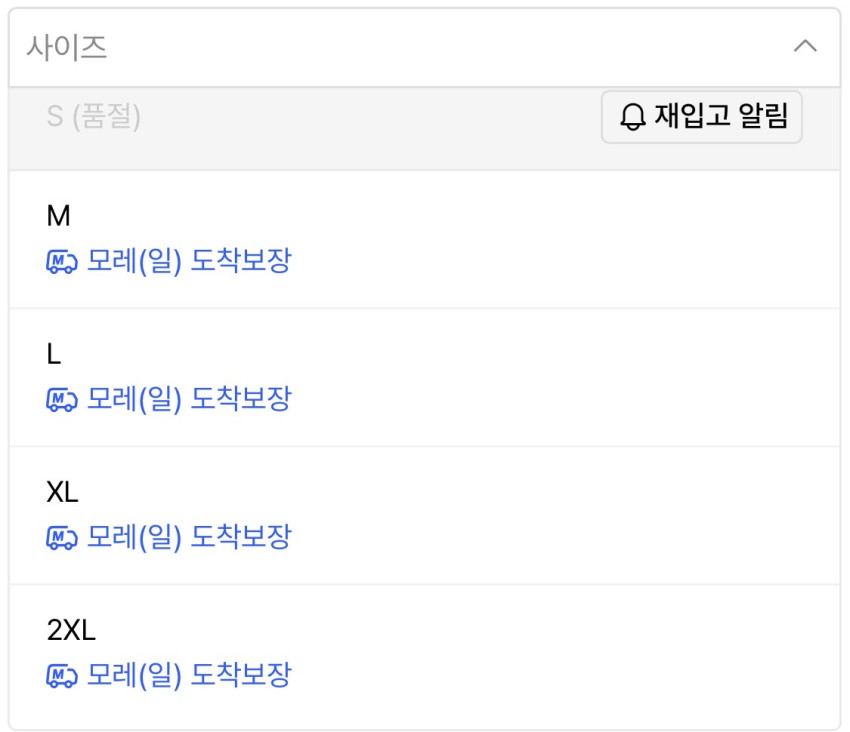Choose the 2XL size option

pyautogui.click(x=424, y=653)
